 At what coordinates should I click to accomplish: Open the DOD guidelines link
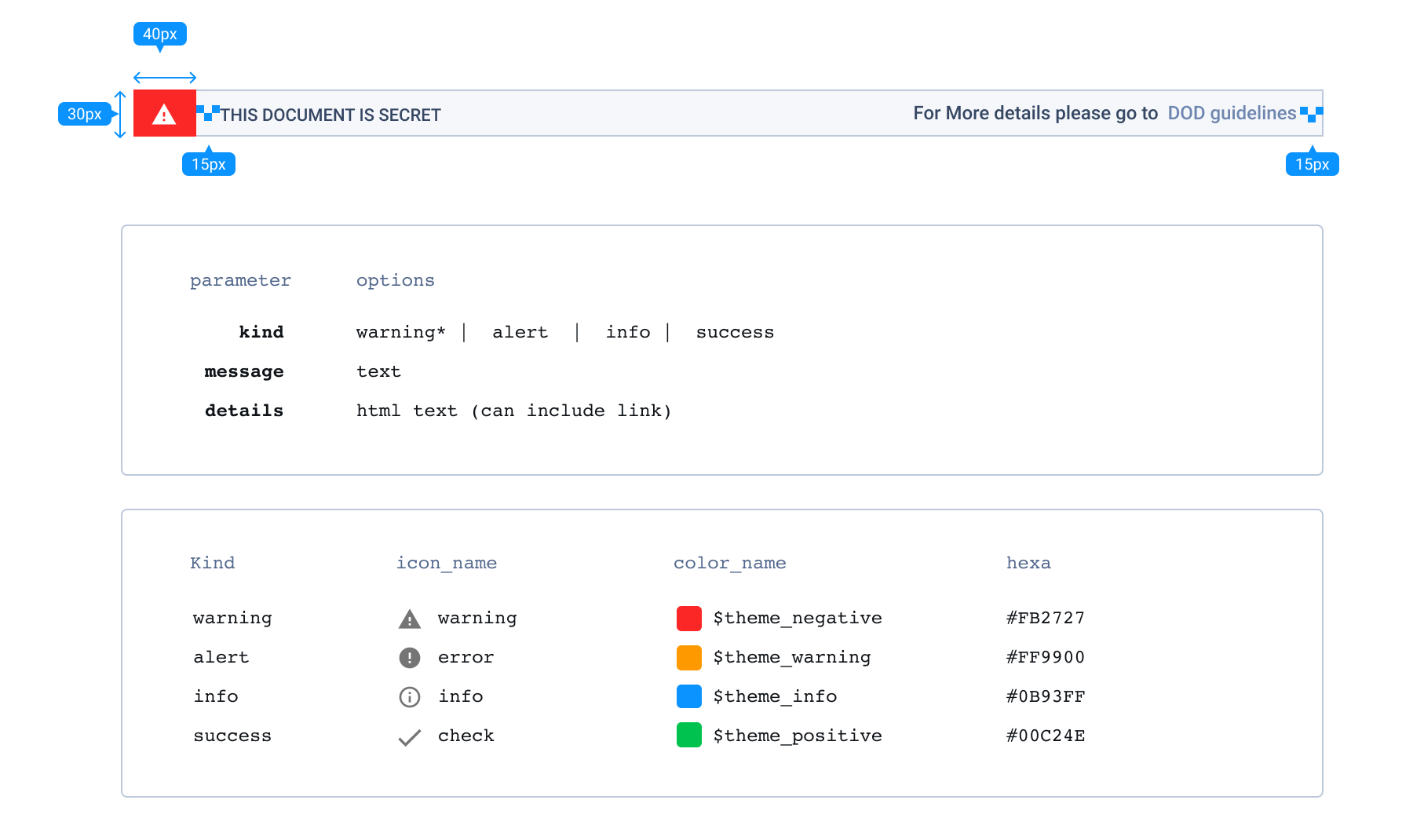click(x=1232, y=113)
